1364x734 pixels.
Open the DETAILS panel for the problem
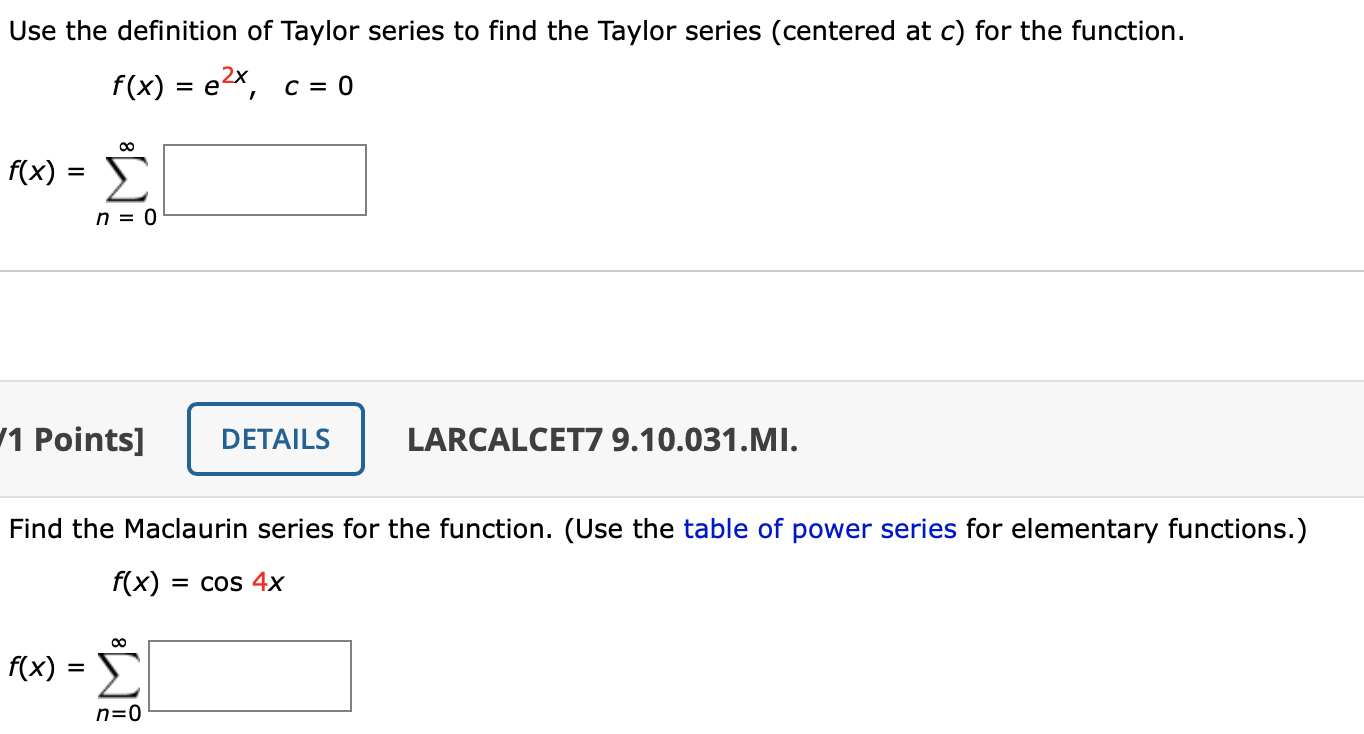click(x=275, y=438)
